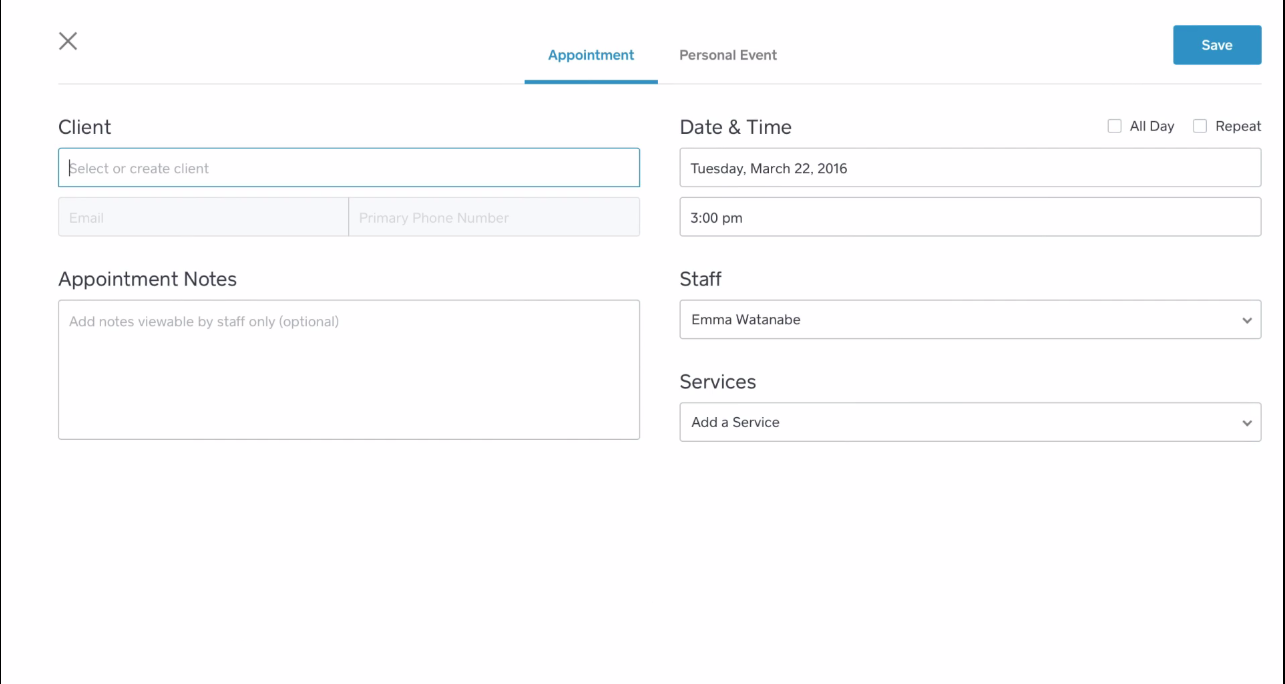1285x684 pixels.
Task: Click the Client section heading
Action: (x=85, y=127)
